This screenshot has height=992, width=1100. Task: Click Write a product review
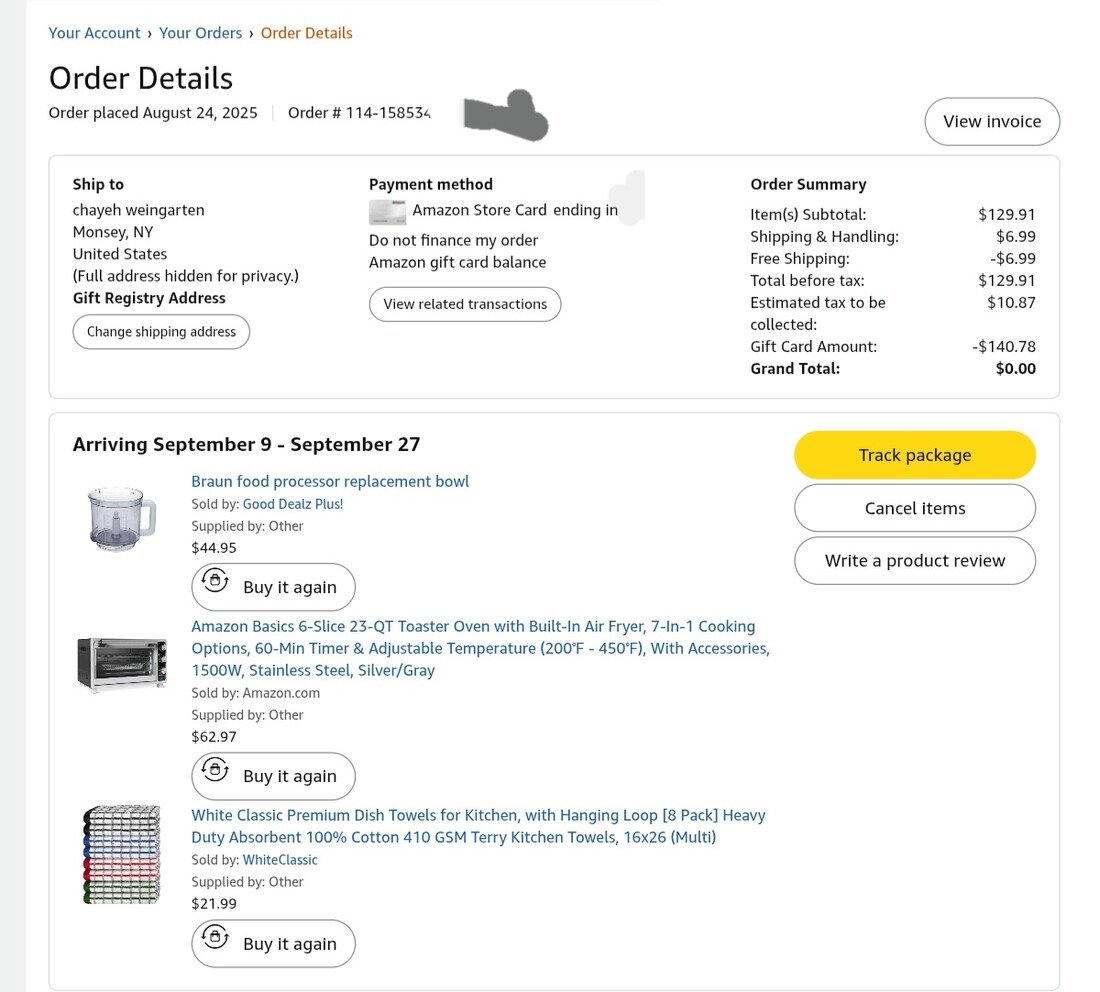click(x=914, y=560)
